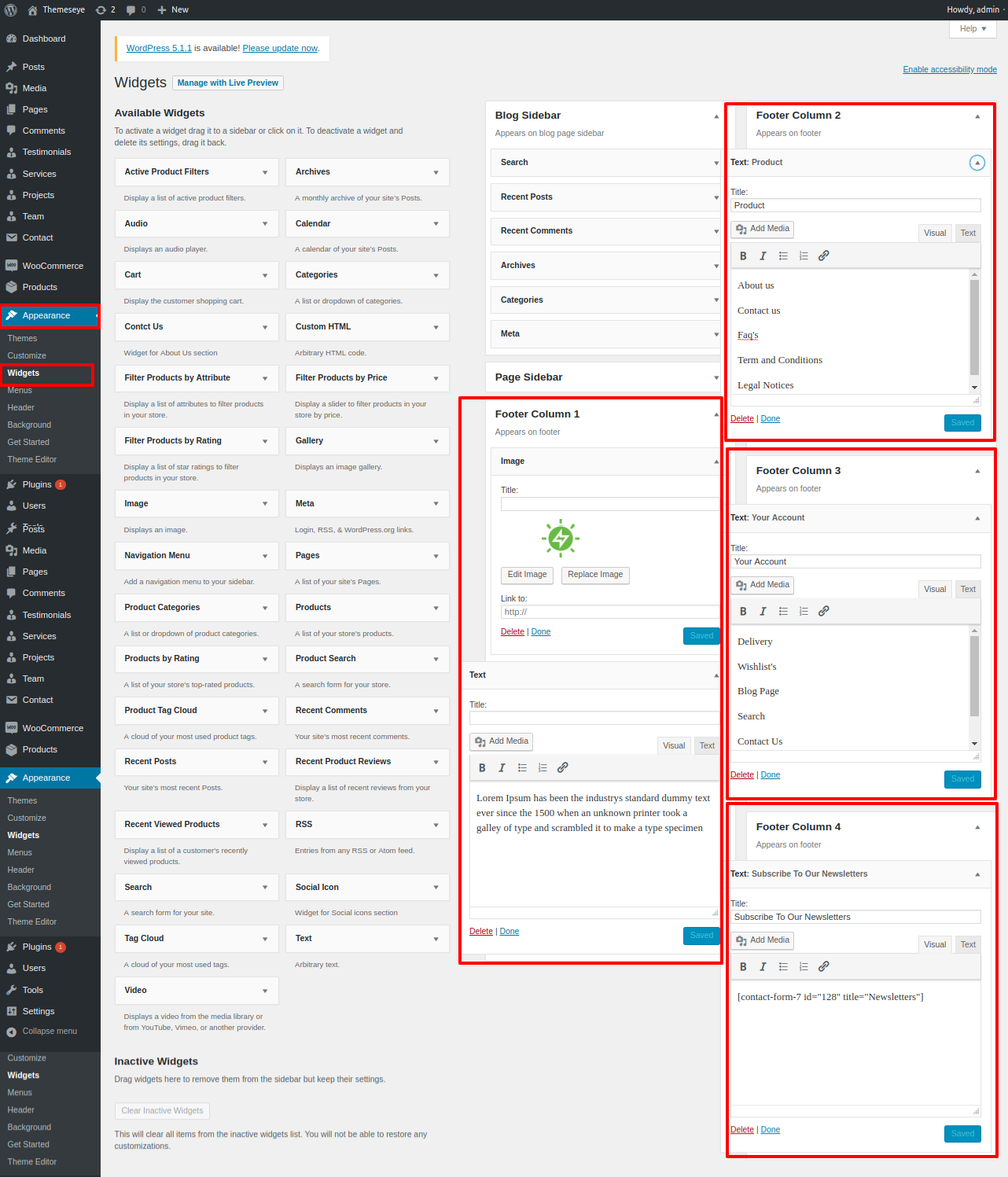This screenshot has width=1008, height=1177.
Task: Click Collapse menu in the sidebar
Action: pyautogui.click(x=49, y=1032)
